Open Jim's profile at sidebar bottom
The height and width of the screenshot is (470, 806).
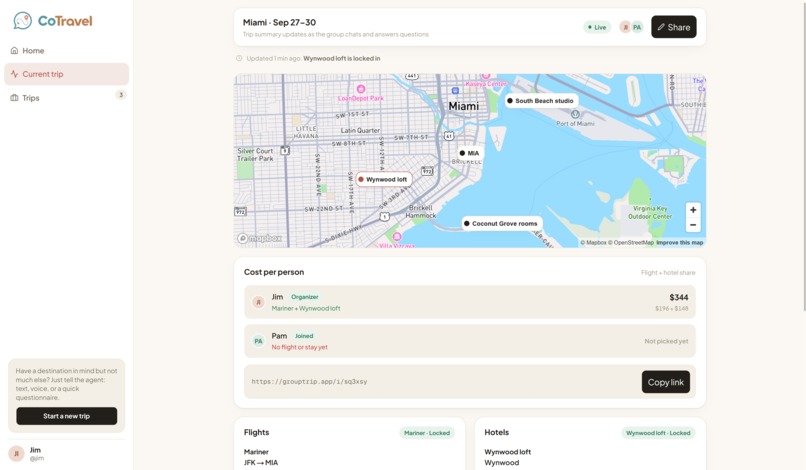[66, 454]
